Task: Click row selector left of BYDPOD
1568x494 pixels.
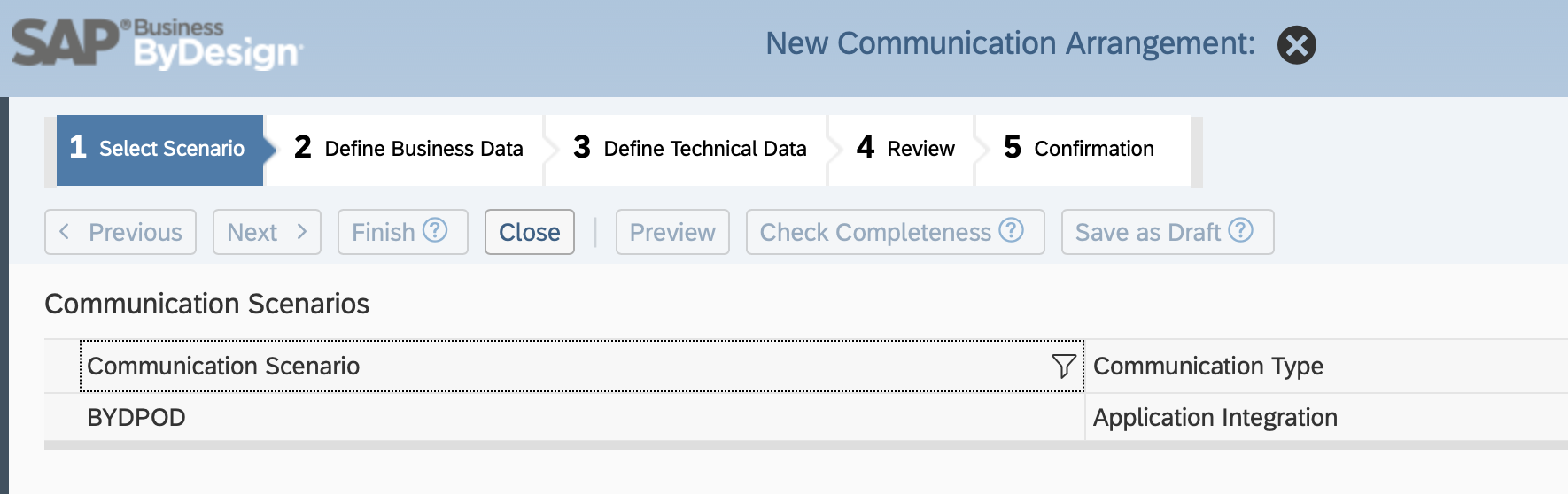Action: [61, 417]
